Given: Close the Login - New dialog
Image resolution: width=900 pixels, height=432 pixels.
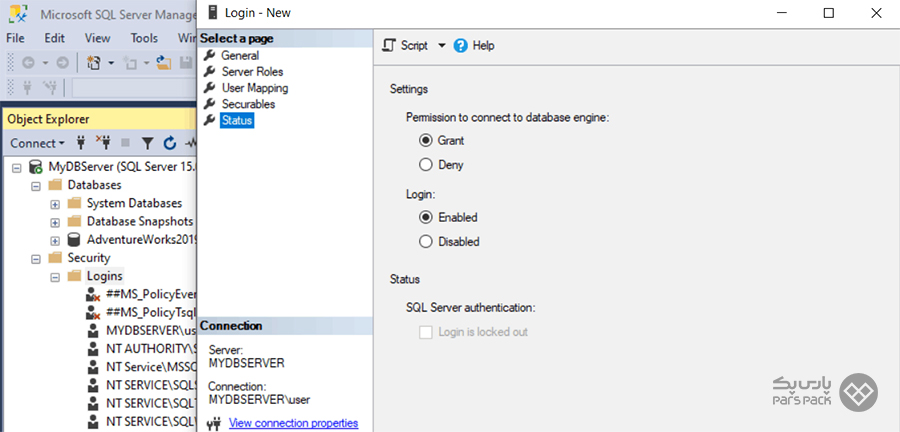Looking at the screenshot, I should click(x=876, y=13).
